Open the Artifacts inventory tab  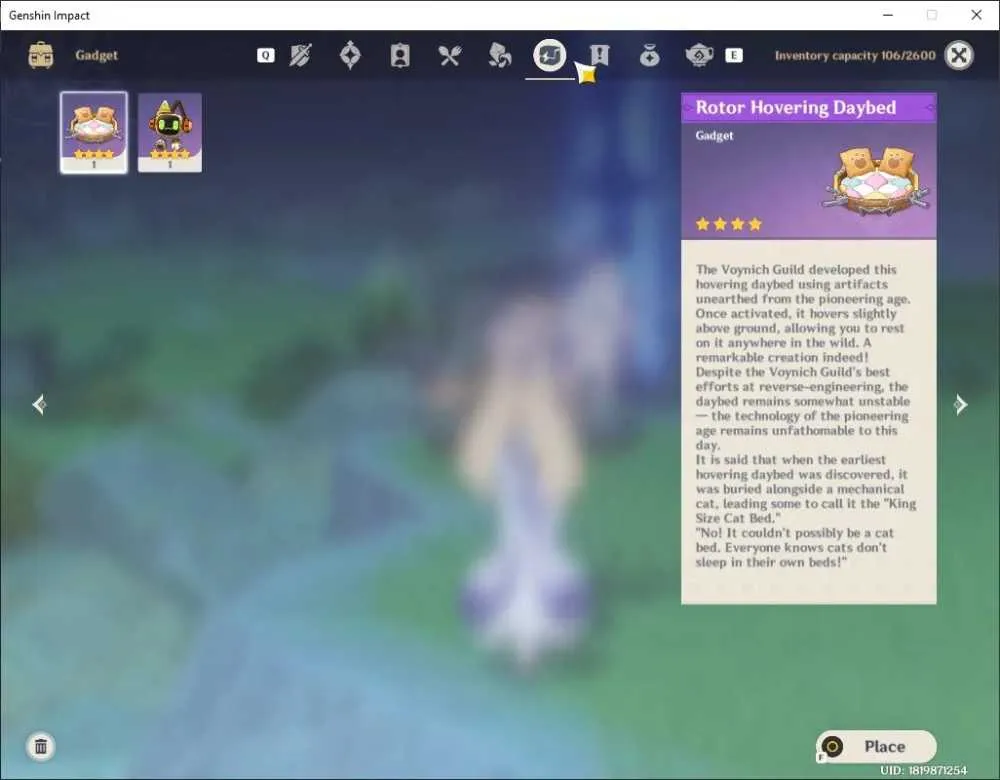click(350, 55)
